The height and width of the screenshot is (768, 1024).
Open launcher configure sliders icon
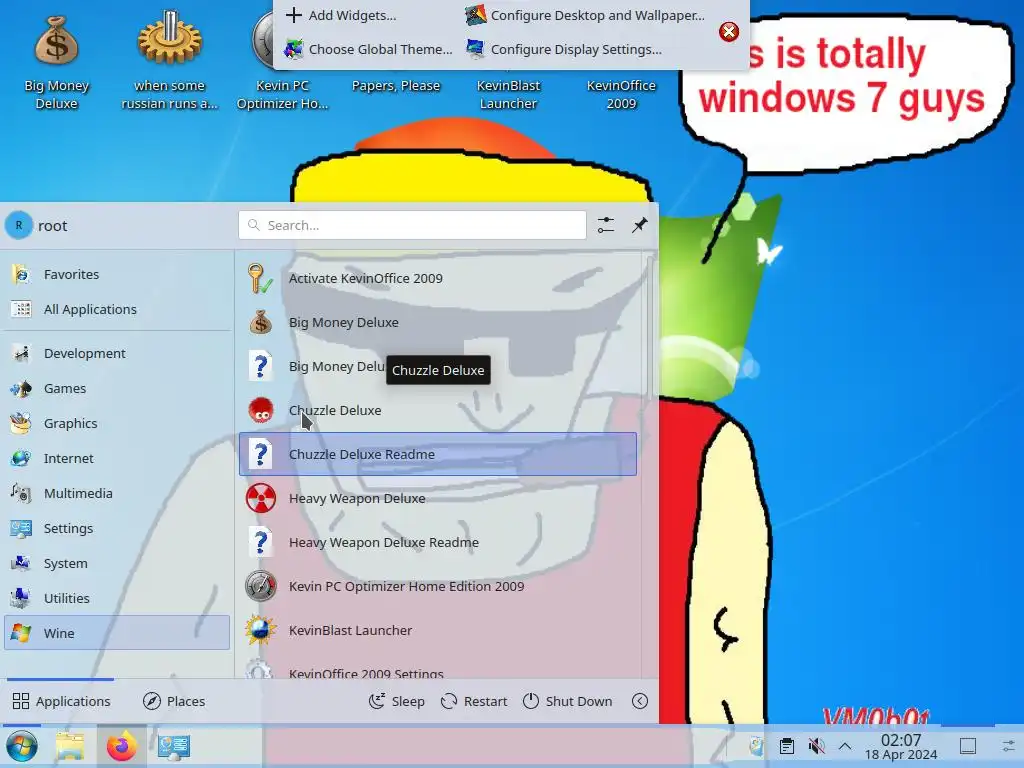605,225
